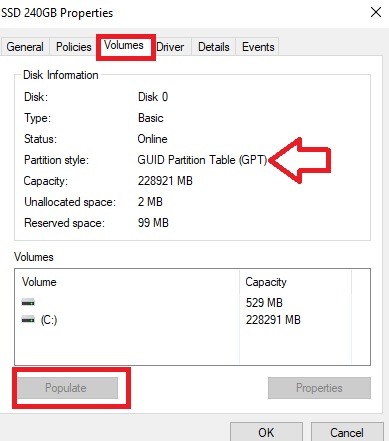Click the 2 MB unallocated space value
The width and height of the screenshot is (389, 441).
click(x=150, y=202)
